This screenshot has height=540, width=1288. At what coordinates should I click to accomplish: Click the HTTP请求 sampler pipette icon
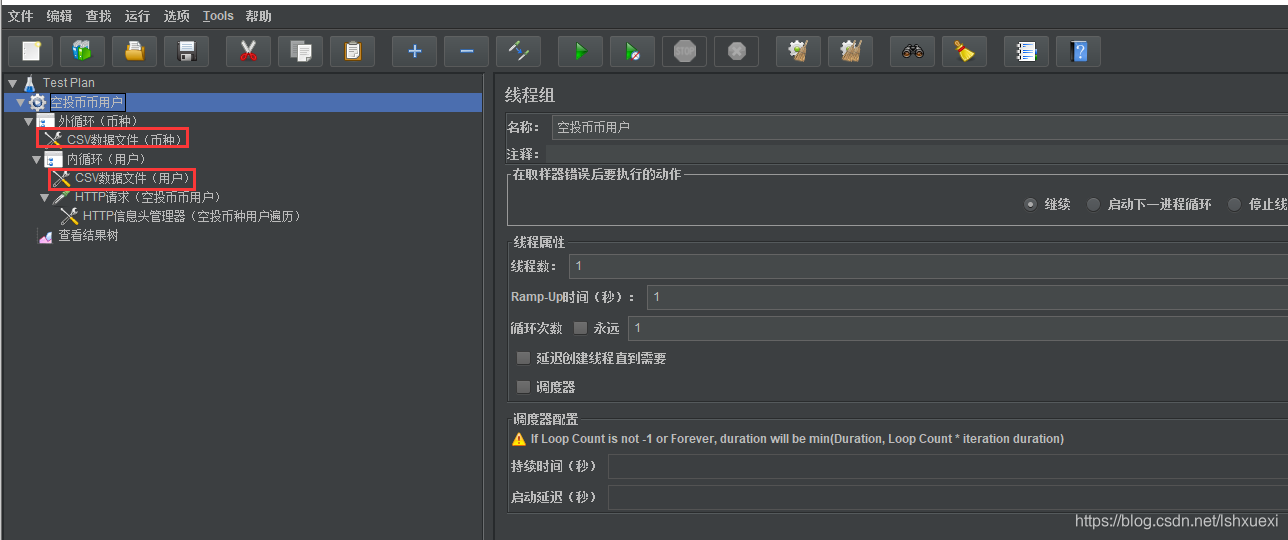tap(61, 197)
